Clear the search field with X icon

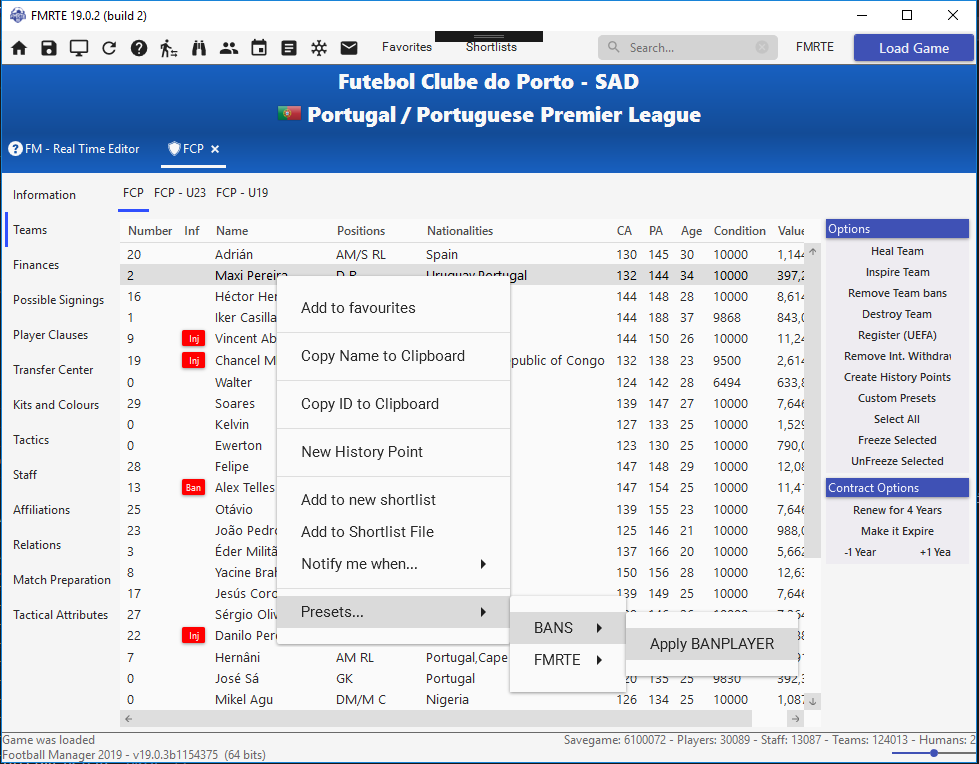click(x=762, y=47)
